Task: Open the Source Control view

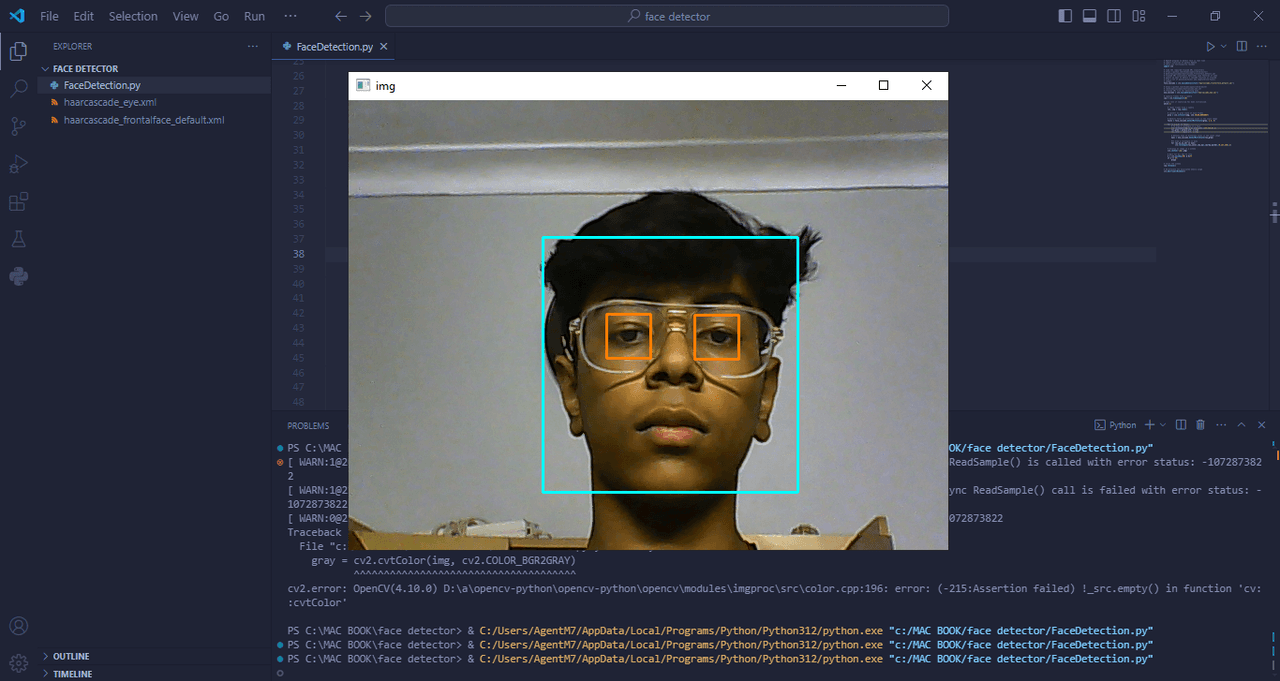Action: click(x=18, y=126)
